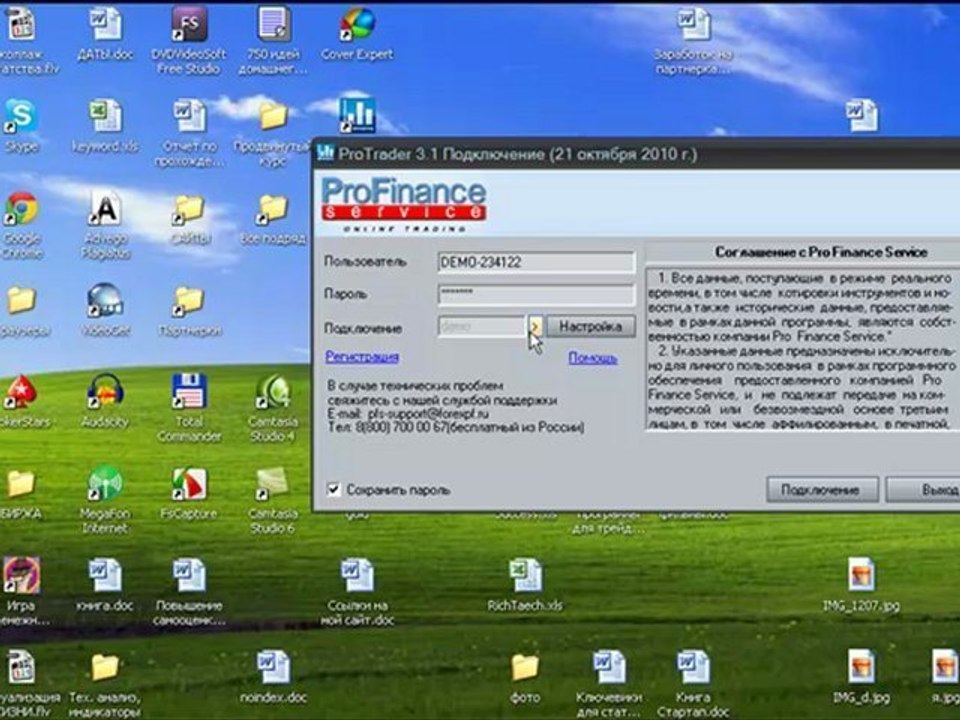Open Ссылки на мой сайт.doc file
The height and width of the screenshot is (720, 960).
click(x=357, y=576)
